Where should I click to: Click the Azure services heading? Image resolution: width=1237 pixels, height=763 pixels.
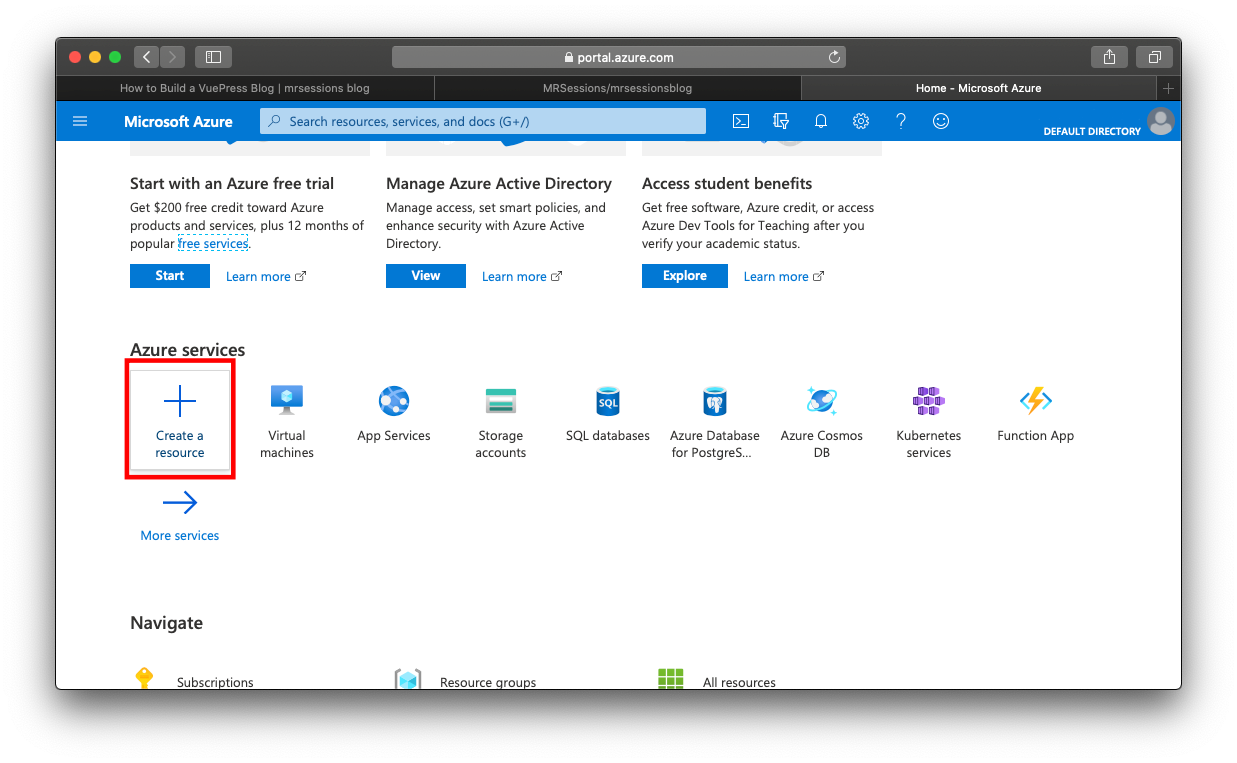point(188,350)
